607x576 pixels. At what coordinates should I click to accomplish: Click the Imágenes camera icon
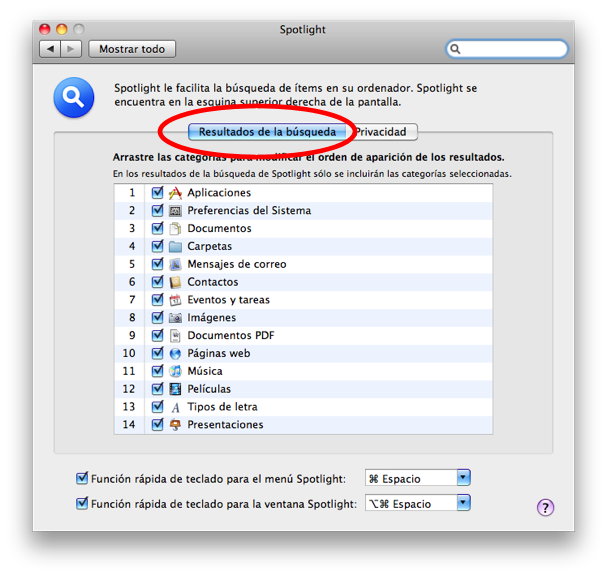[x=175, y=318]
